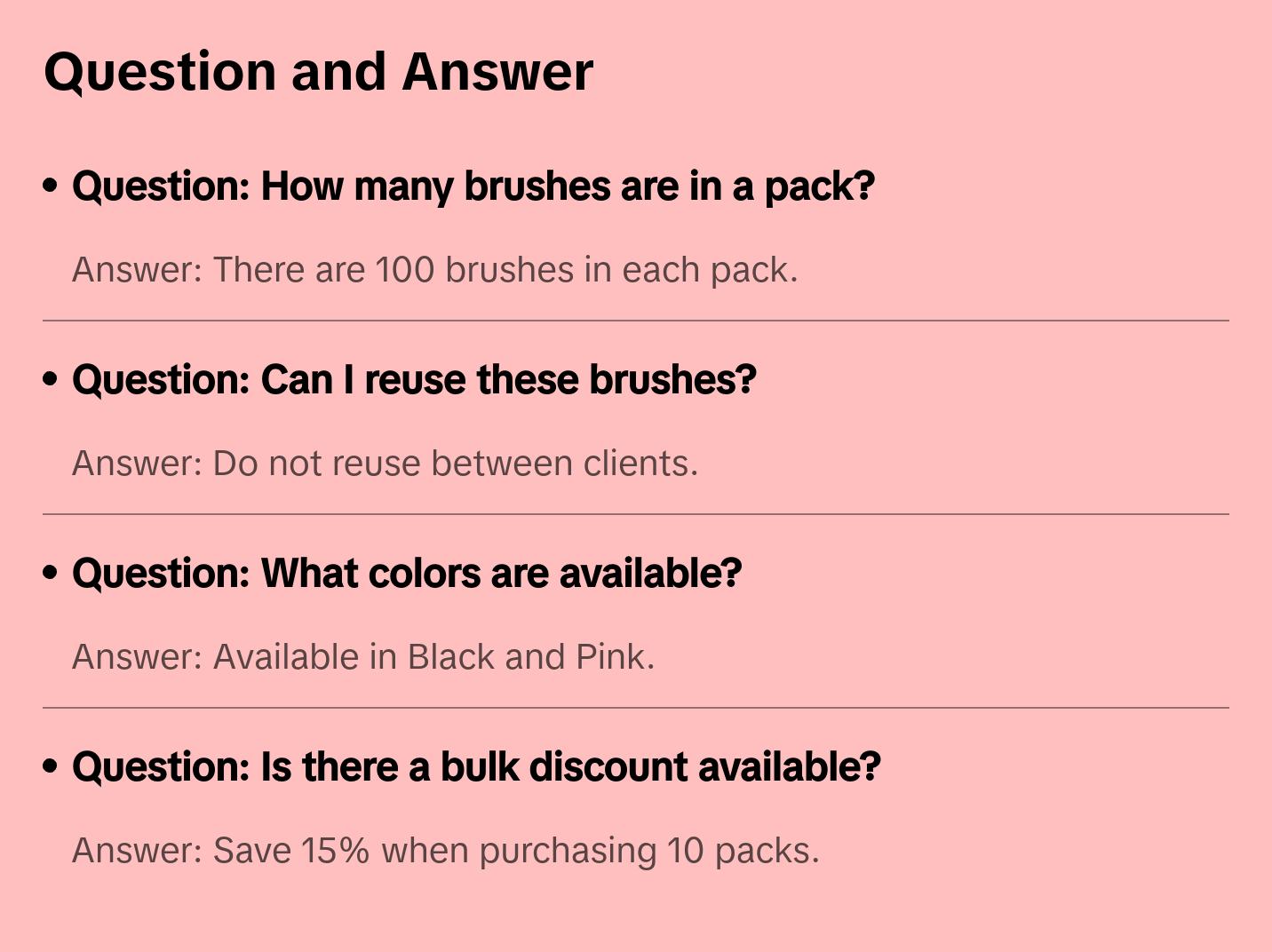Click the answer about 100 brushes per pack
Image resolution: width=1272 pixels, height=952 pixels.
point(434,270)
